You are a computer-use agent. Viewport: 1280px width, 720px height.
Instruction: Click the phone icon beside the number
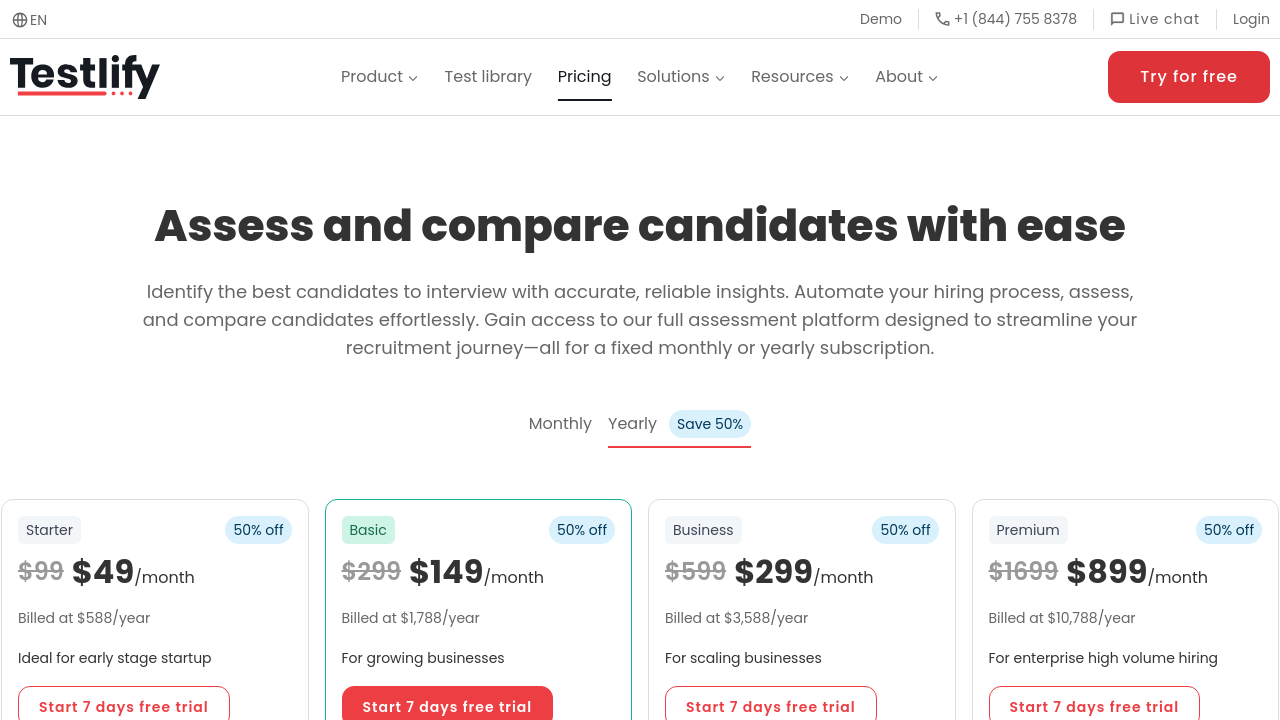tap(942, 19)
